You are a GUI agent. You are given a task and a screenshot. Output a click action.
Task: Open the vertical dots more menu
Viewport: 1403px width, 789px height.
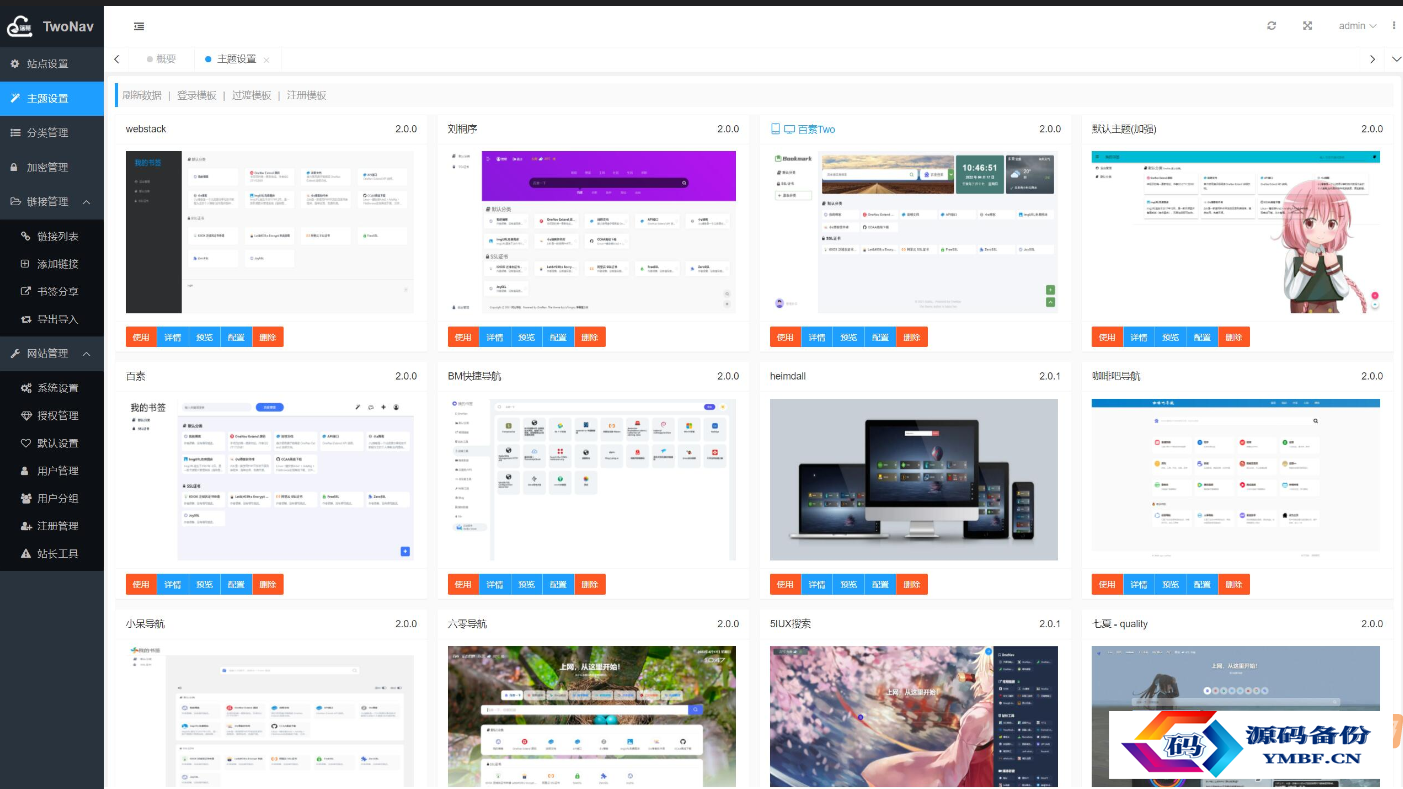(1394, 26)
